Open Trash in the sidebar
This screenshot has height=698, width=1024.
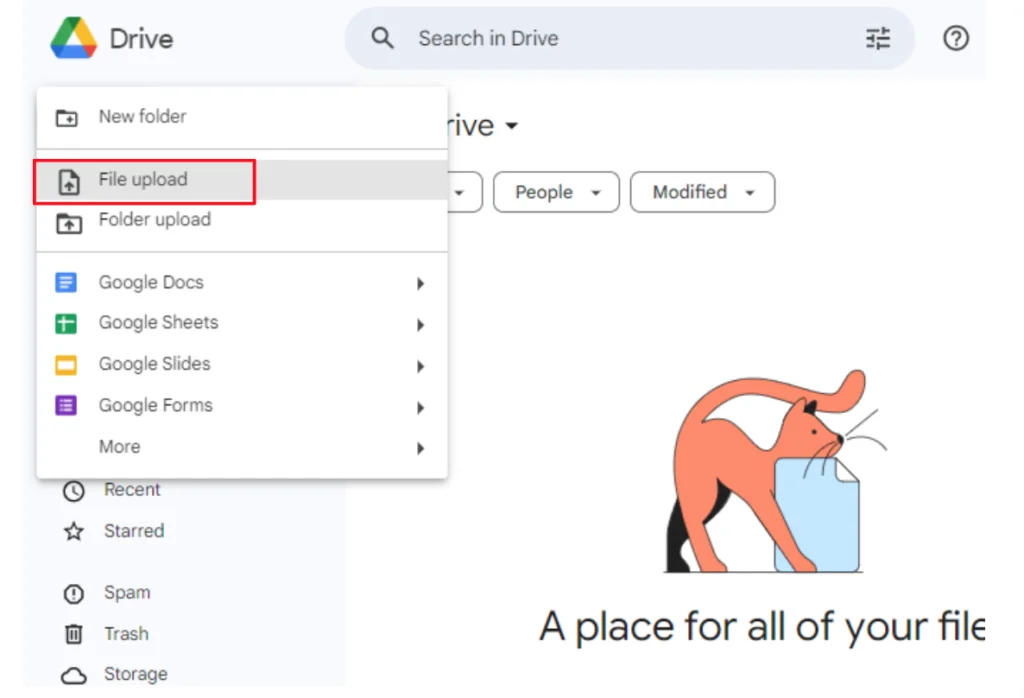pos(127,634)
